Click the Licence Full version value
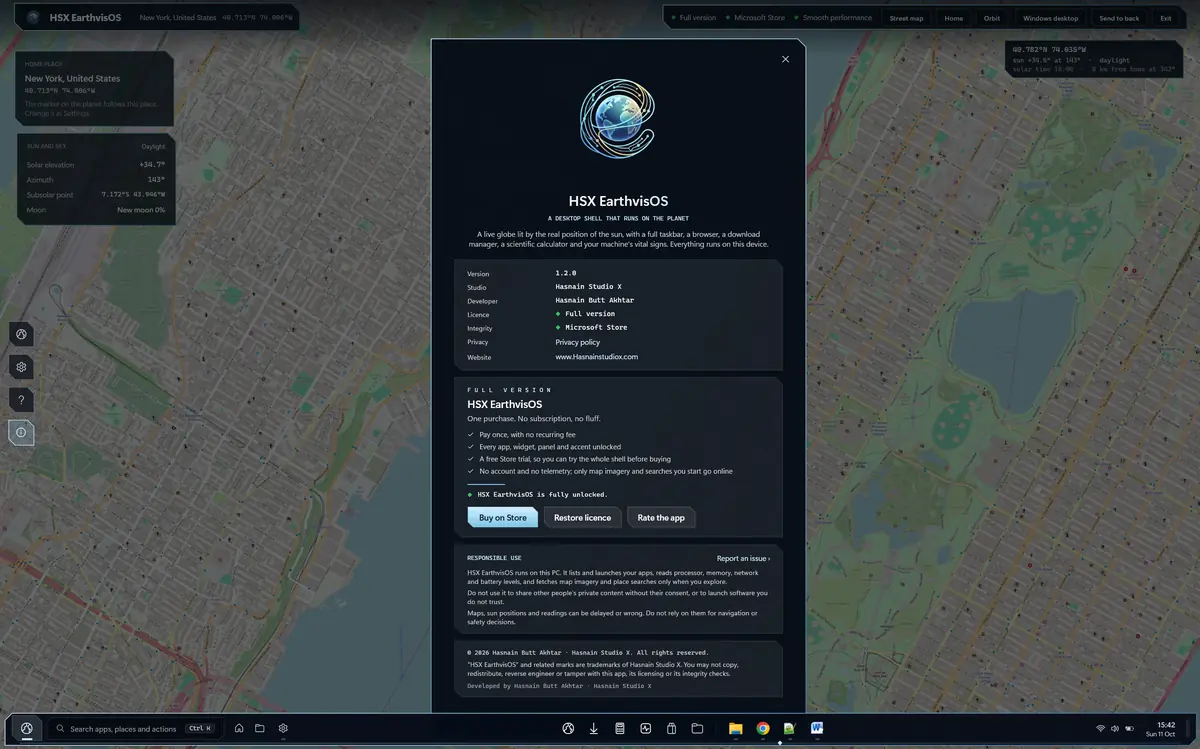 click(x=585, y=314)
